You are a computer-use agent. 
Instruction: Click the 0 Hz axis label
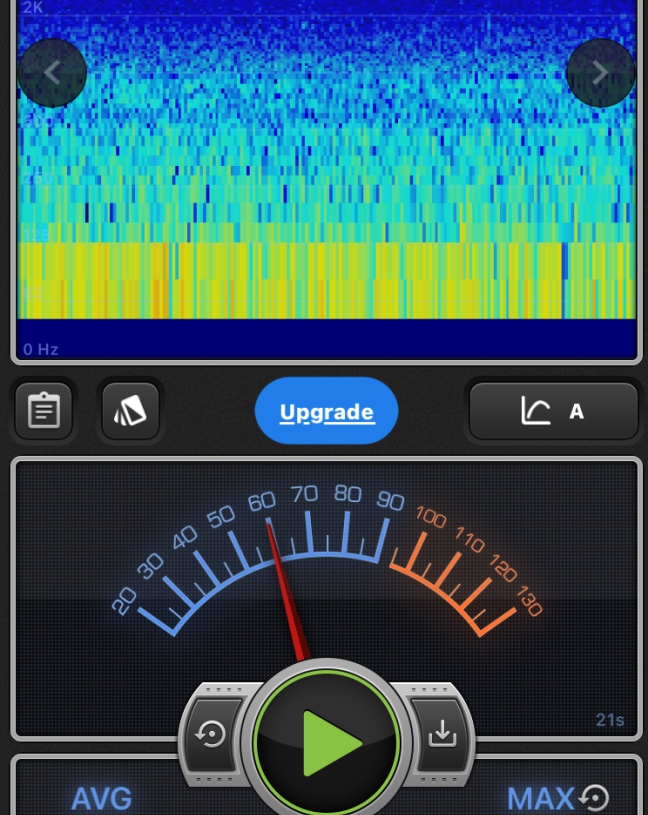(41, 349)
